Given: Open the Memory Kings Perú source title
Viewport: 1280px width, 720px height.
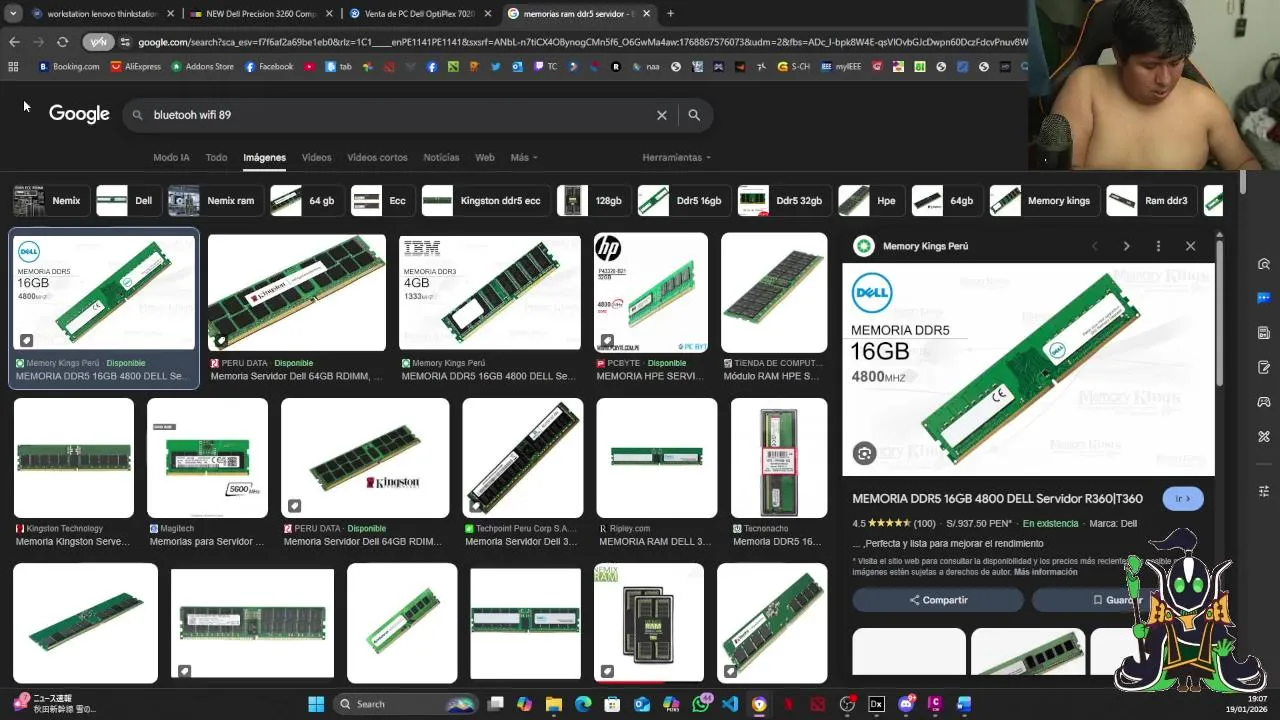Looking at the screenshot, I should (x=925, y=246).
